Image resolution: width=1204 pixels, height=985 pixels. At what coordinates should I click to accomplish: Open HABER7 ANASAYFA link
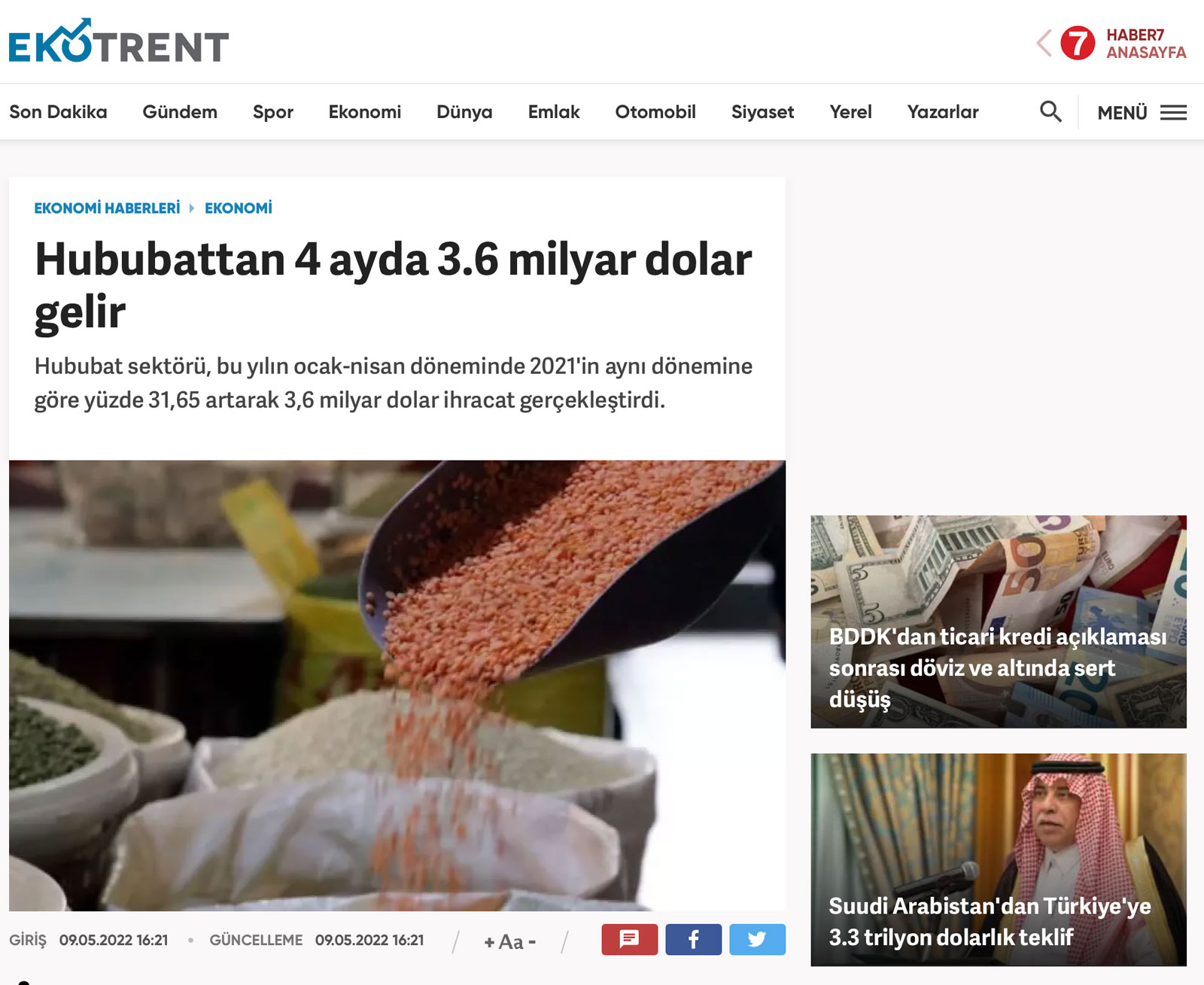point(1146,44)
